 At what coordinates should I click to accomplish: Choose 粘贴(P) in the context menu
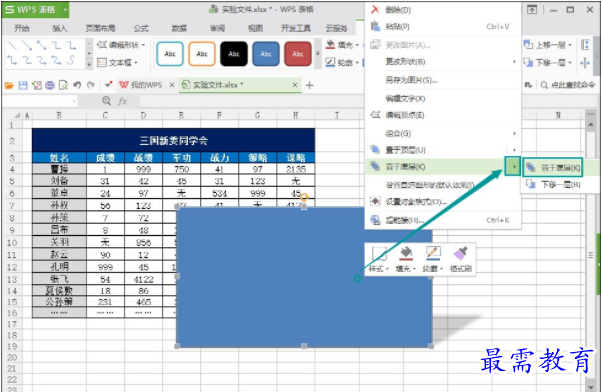point(443,26)
